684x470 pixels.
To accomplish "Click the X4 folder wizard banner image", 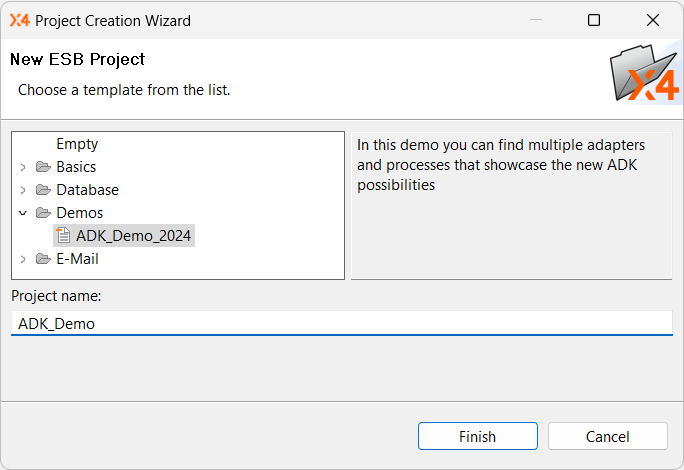I will (x=645, y=74).
